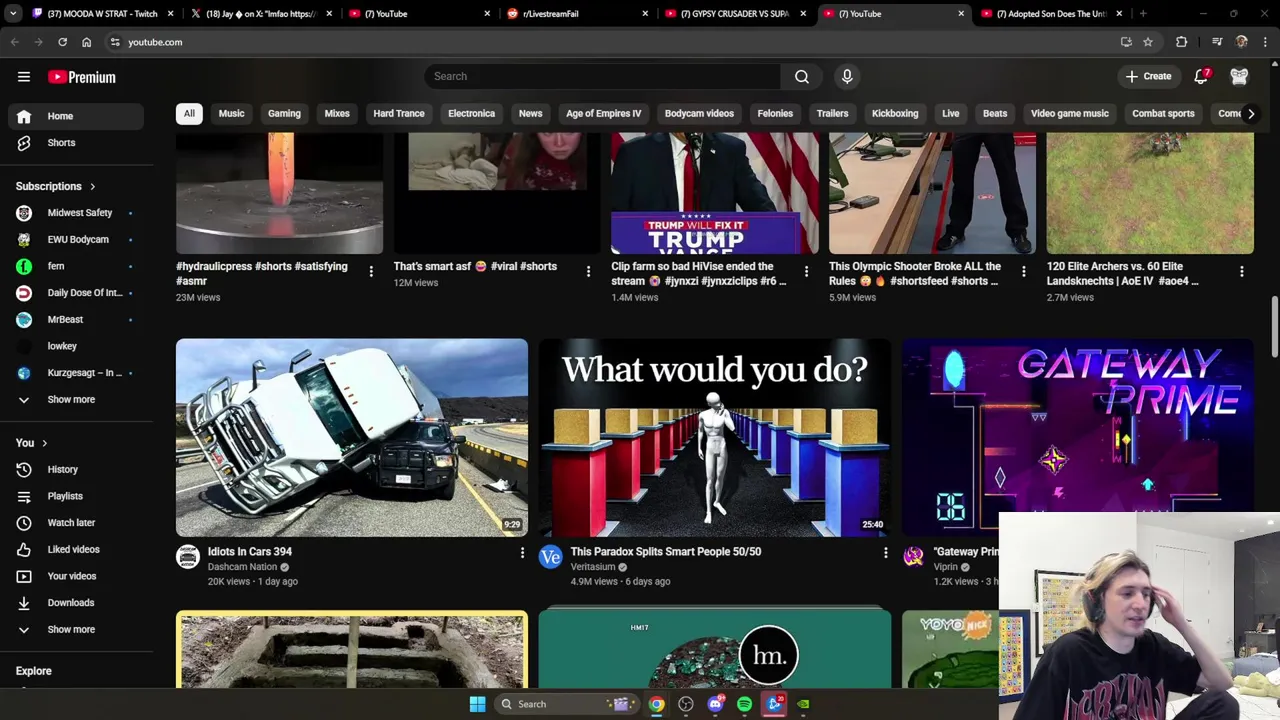
Task: Open fern channel subscription
Action: coord(77,266)
